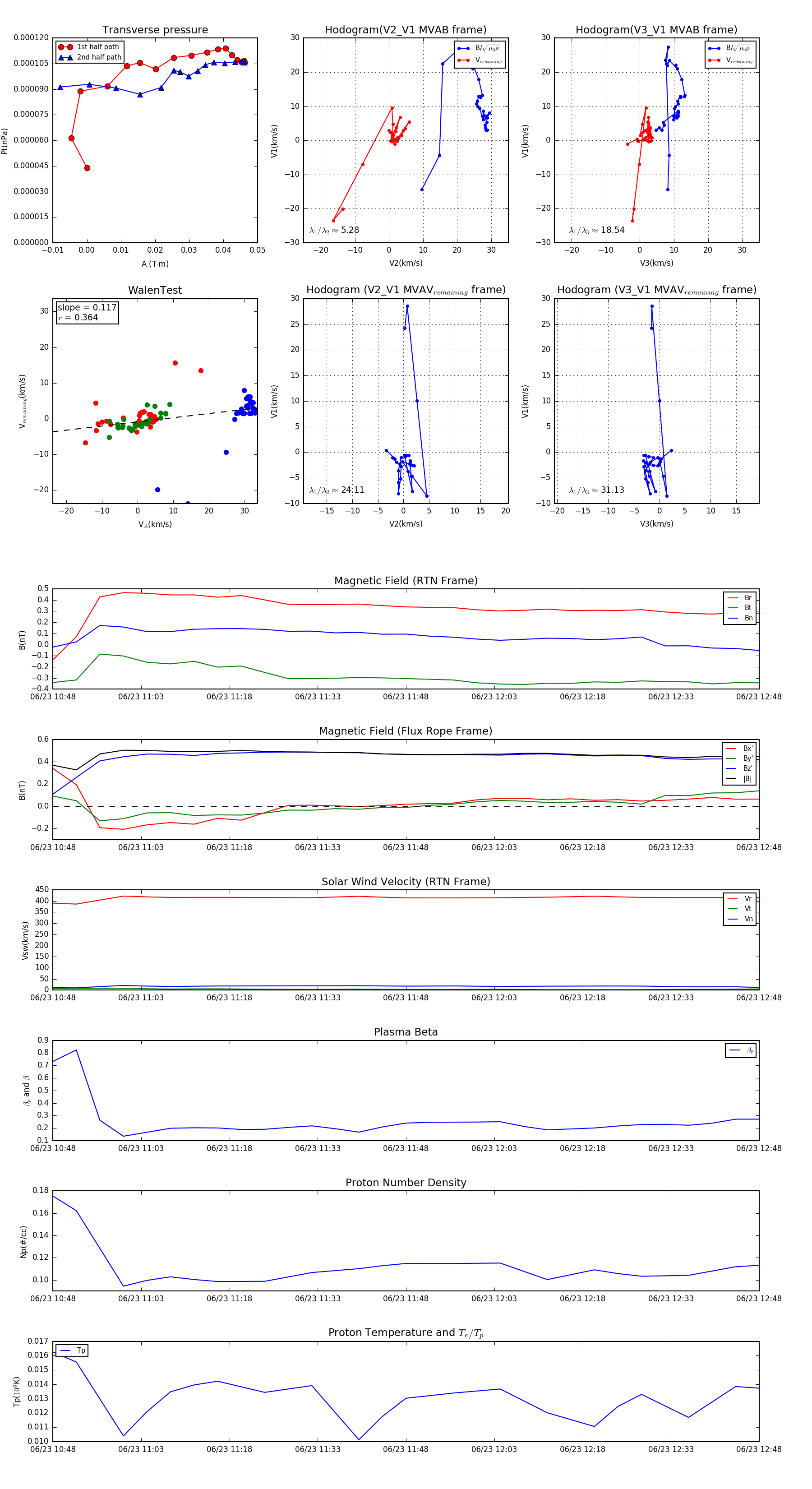The image size is (812, 1489).
Task: Click the "Magnetic Field (Flux Rope Frame)" title
Action: click(406, 731)
